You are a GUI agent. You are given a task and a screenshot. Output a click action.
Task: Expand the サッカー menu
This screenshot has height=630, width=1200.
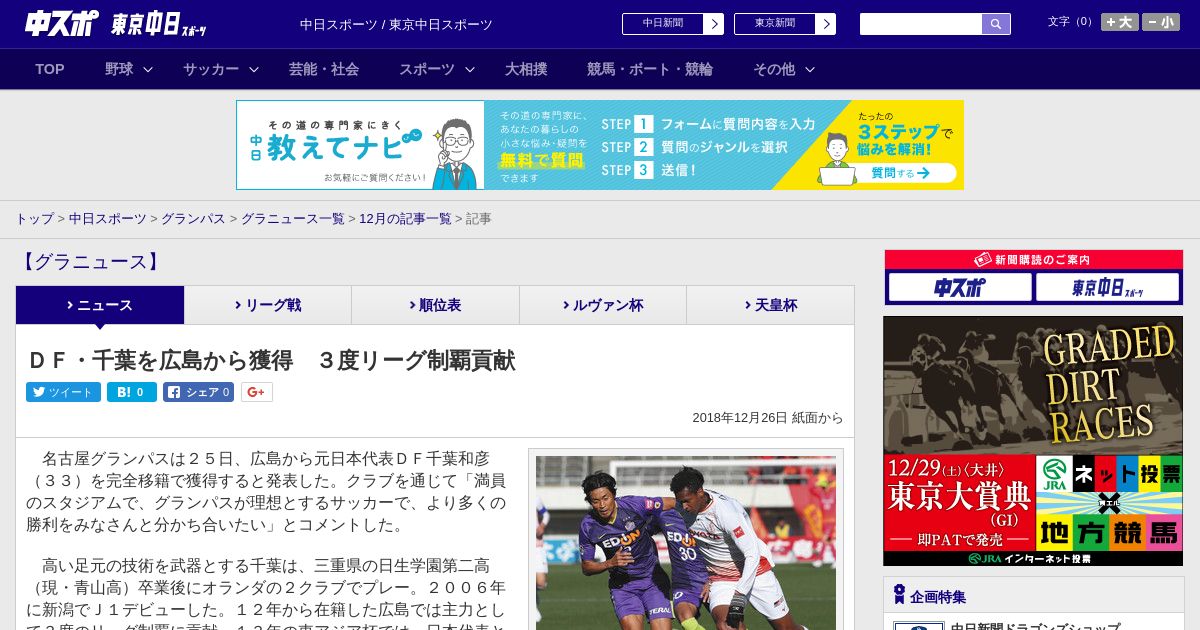pos(220,69)
